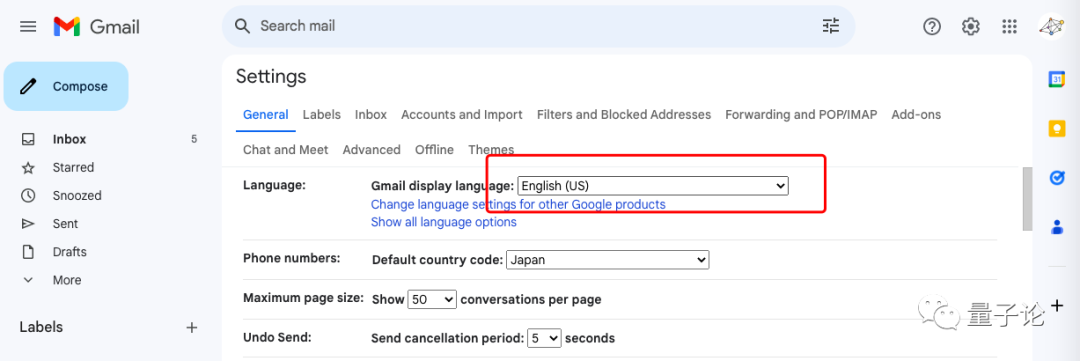Click the Starred star icon
Screen dimensions: 1080x361
pos(28,167)
